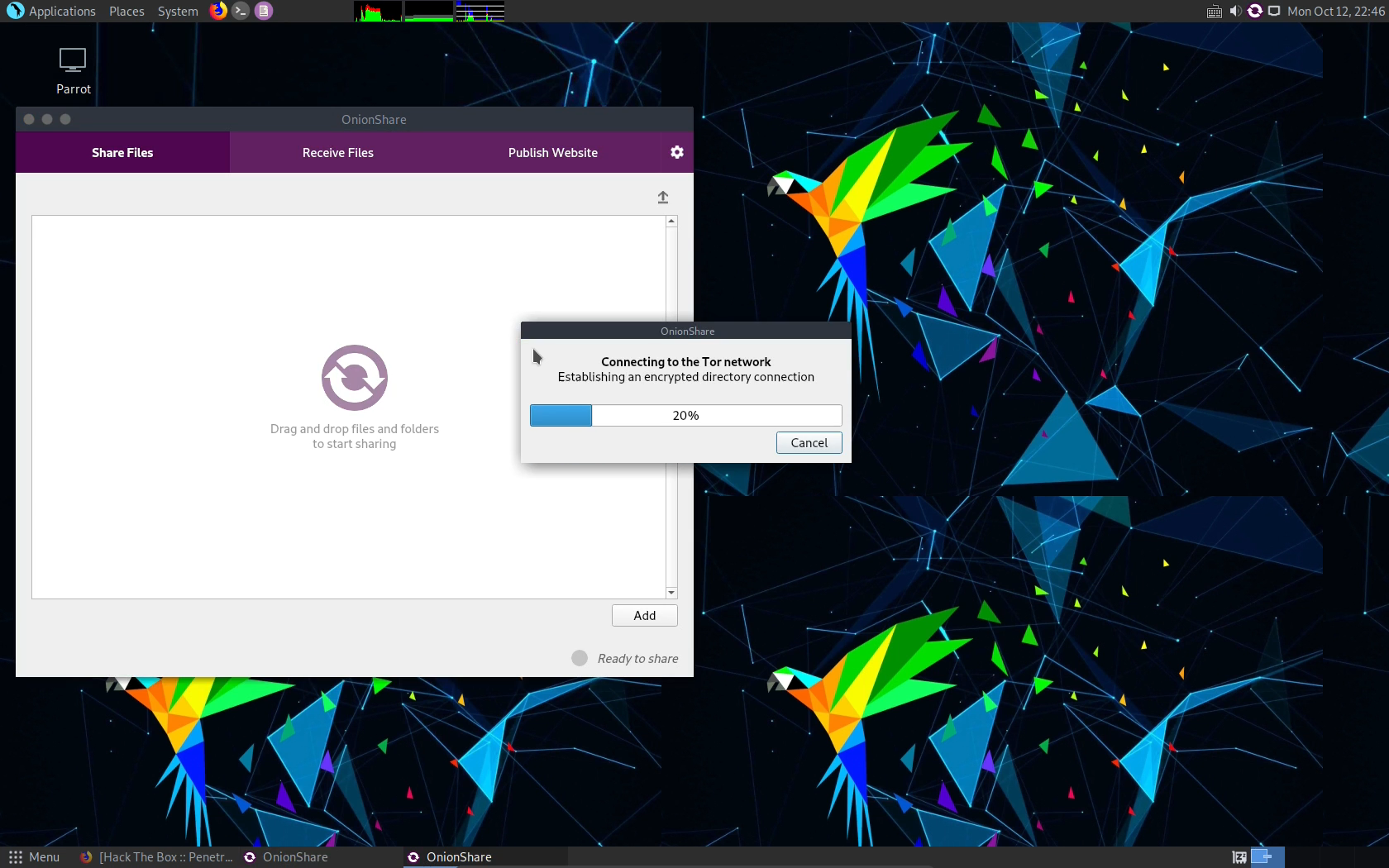Open the Parrot computer icon on desktop
1389x868 pixels.
click(73, 60)
